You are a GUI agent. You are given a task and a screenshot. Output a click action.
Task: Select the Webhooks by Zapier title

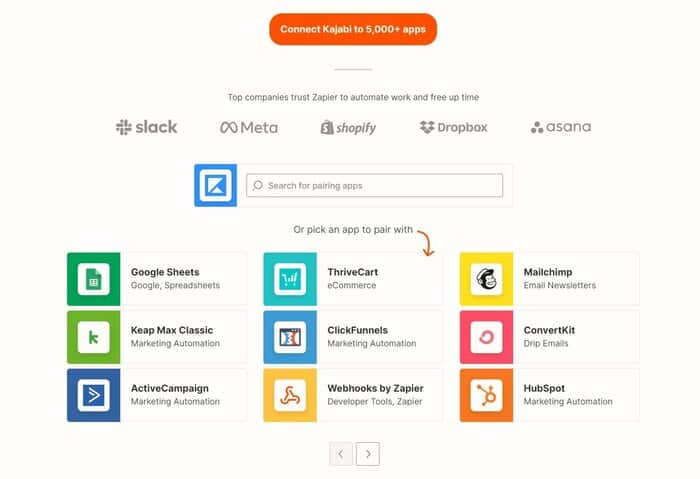pyautogui.click(x=375, y=388)
